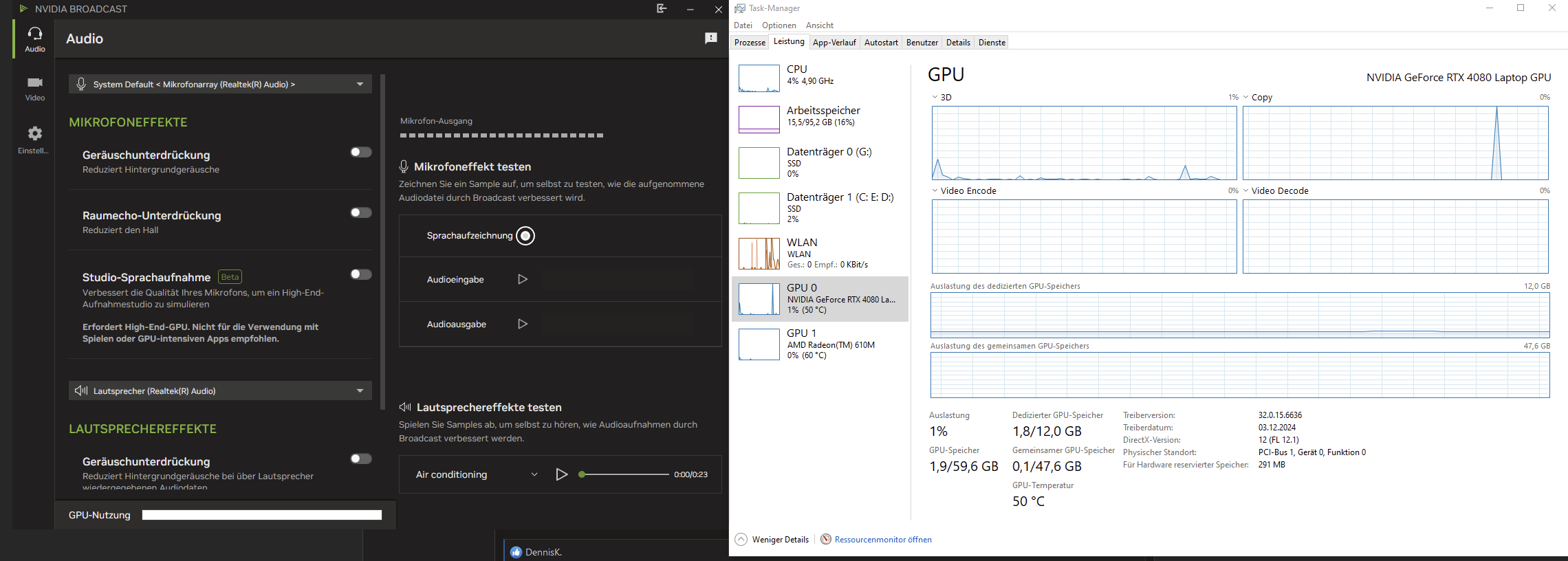1568x561 pixels.
Task: Click the feedback icon in Audio header
Action: pyautogui.click(x=711, y=38)
